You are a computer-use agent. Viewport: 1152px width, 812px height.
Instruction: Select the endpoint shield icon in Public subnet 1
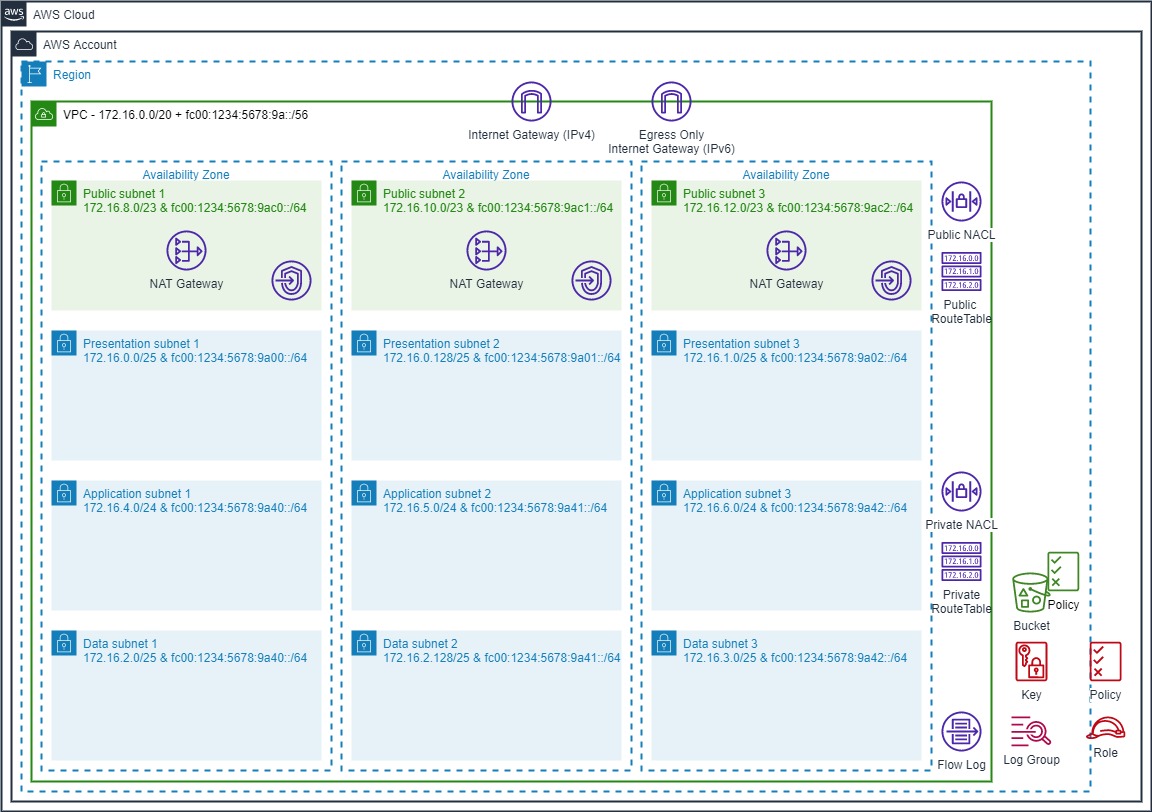click(292, 280)
